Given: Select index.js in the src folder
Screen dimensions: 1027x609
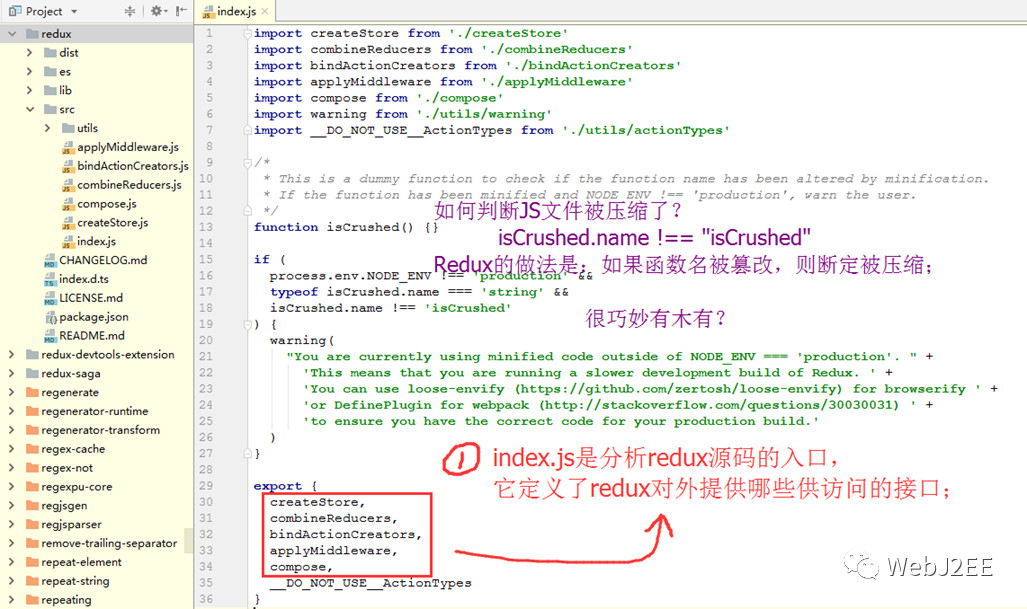Looking at the screenshot, I should click(x=96, y=242).
